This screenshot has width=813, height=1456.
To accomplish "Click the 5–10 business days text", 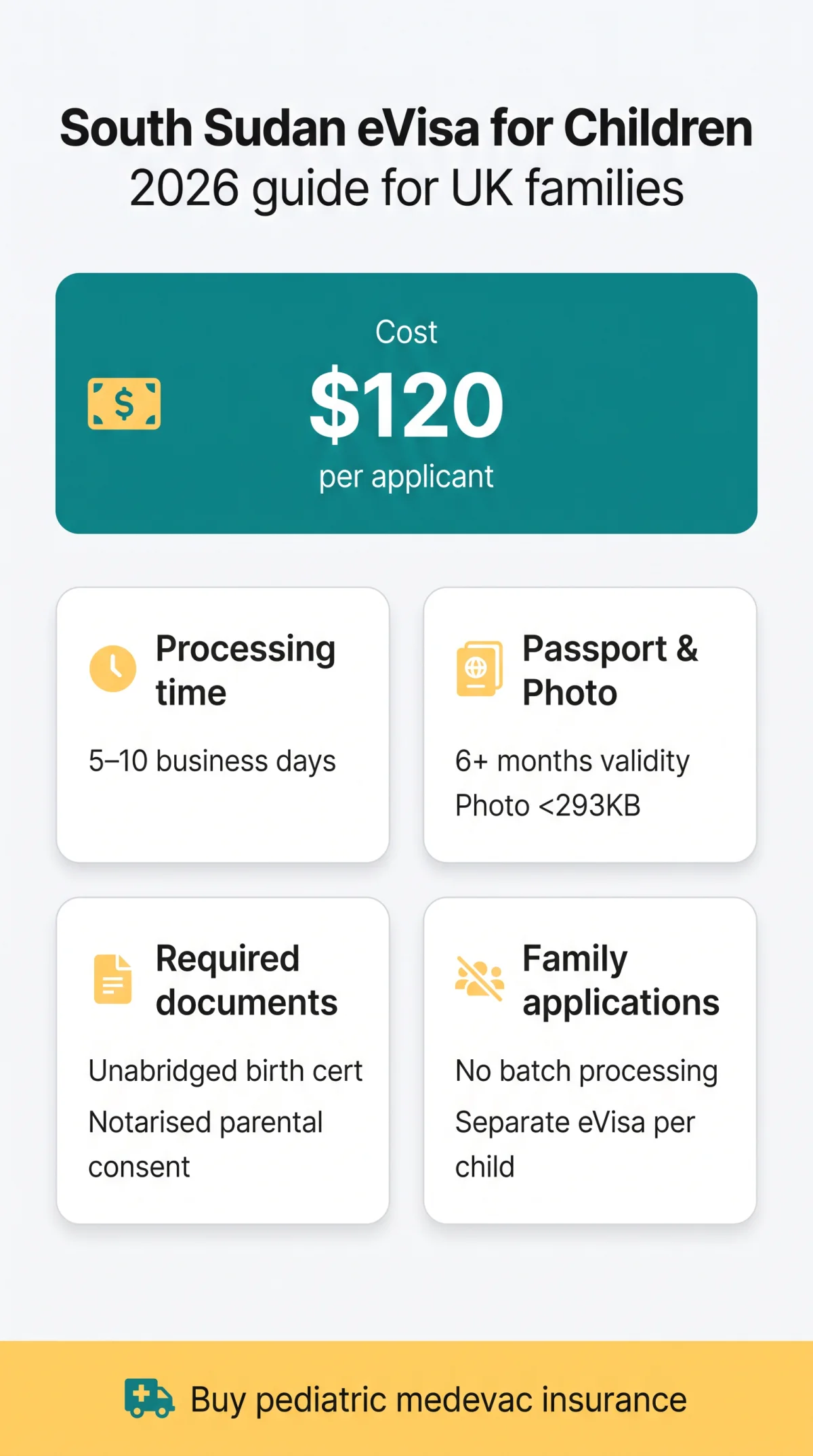I will (x=212, y=761).
